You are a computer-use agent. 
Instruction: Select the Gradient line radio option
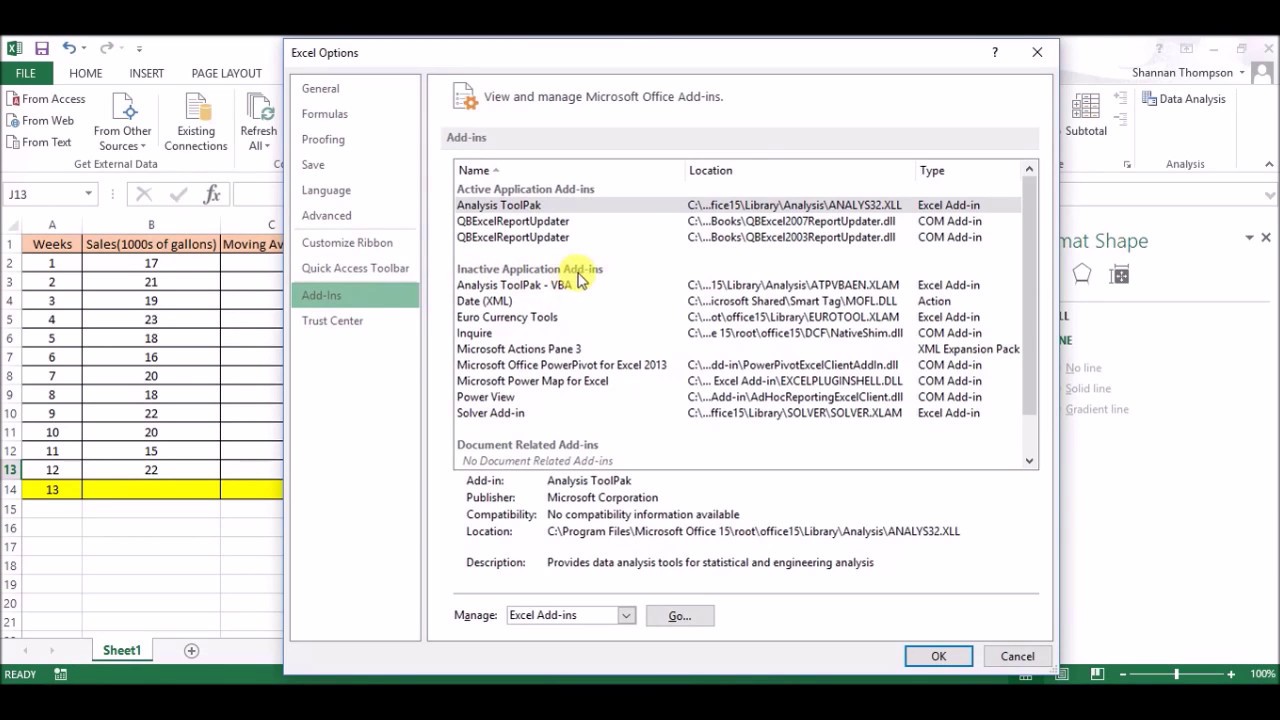(x=1096, y=409)
